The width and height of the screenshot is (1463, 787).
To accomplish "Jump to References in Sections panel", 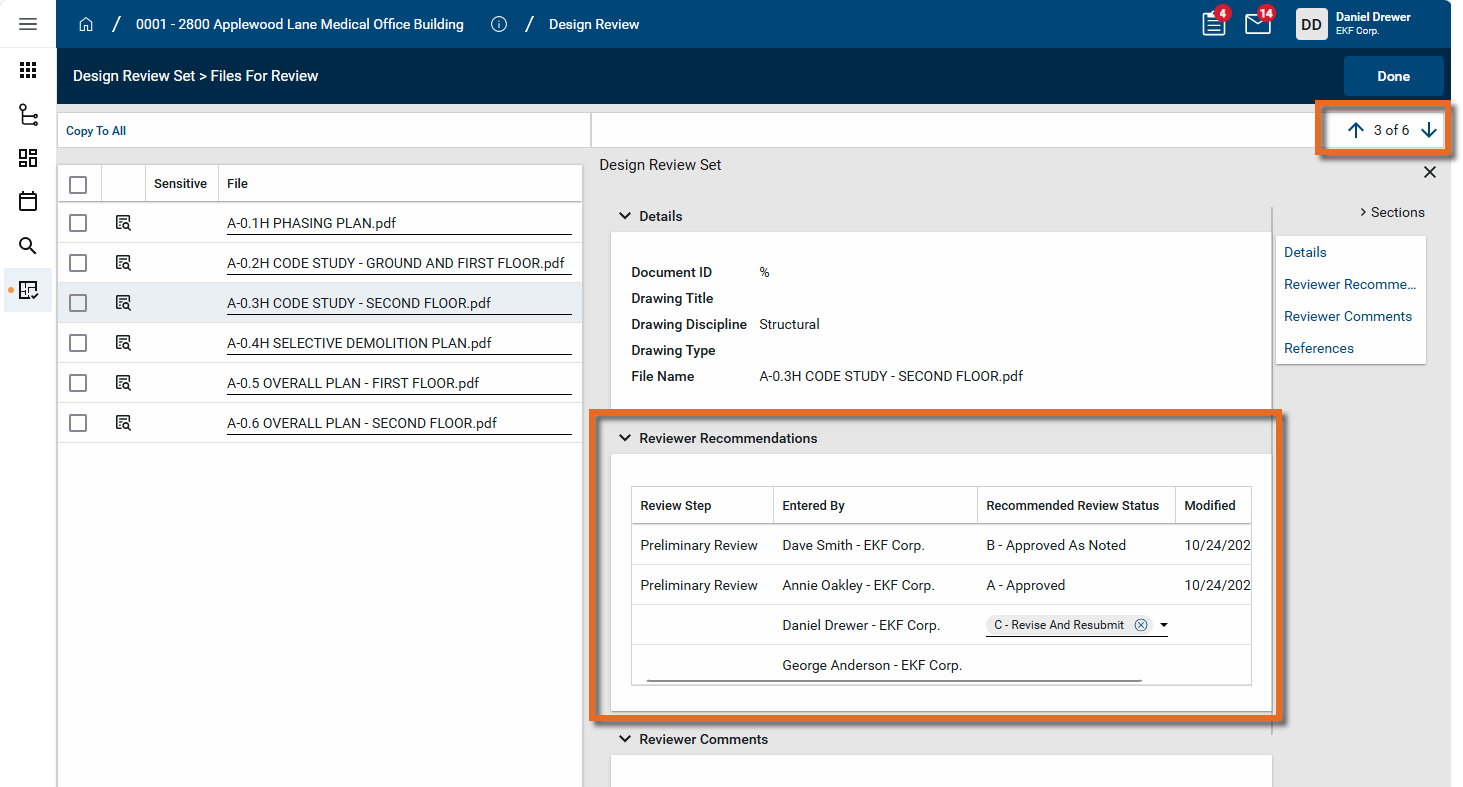I will (1318, 348).
